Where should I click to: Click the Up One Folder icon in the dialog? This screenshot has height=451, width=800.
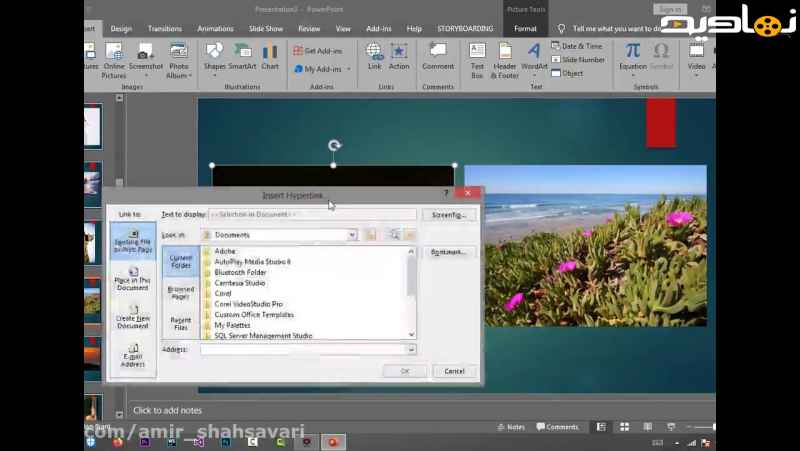(x=371, y=235)
